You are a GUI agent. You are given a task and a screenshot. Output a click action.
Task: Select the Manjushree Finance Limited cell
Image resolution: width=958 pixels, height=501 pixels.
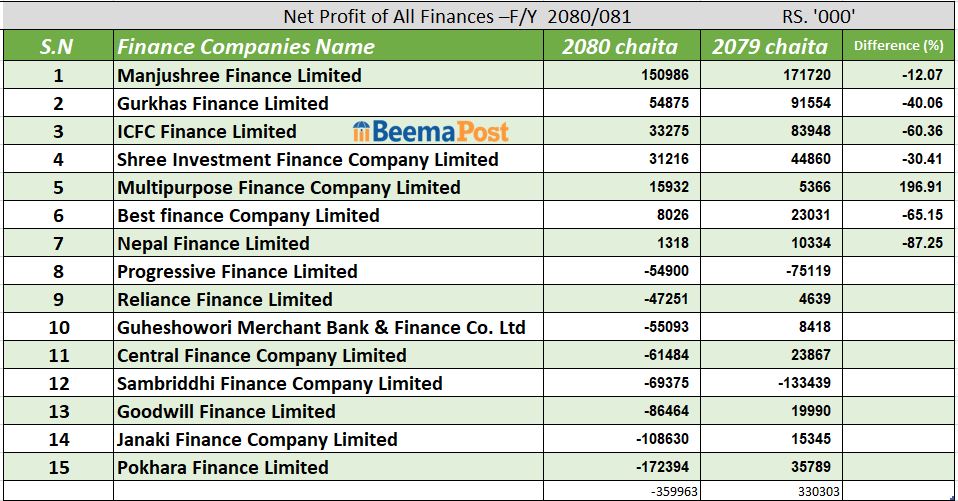tap(239, 75)
